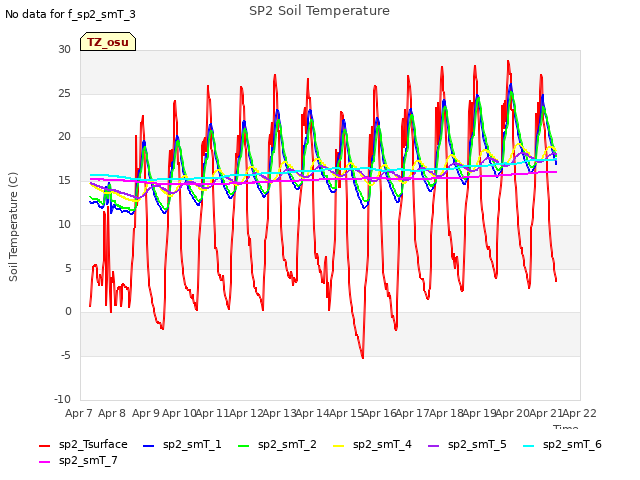Image resolution: width=640 pixels, height=480 pixels.
Task: Click the 5 y-axis tick label
Action: (x=68, y=268)
